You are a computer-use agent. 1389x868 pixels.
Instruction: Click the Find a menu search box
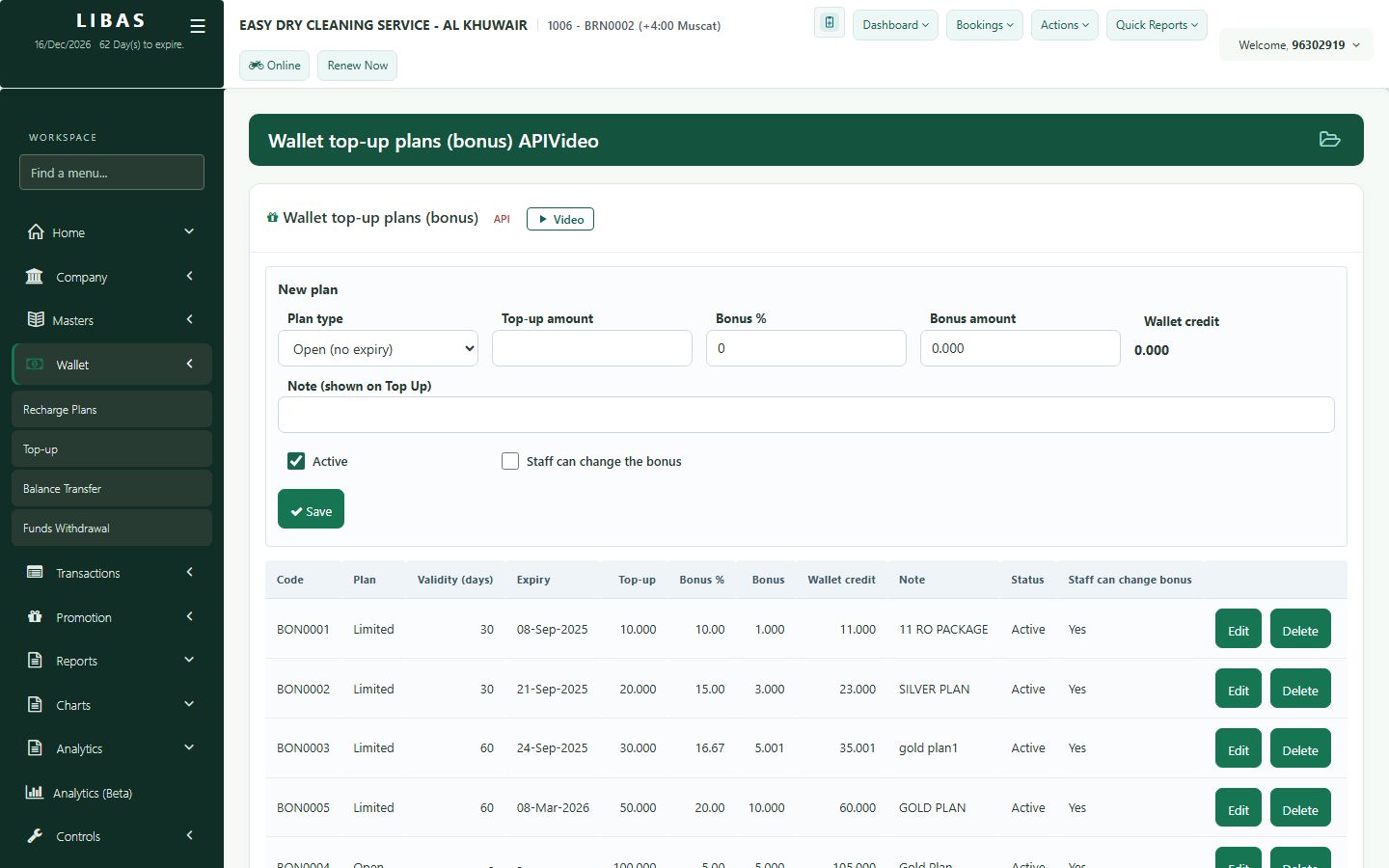pos(112,173)
